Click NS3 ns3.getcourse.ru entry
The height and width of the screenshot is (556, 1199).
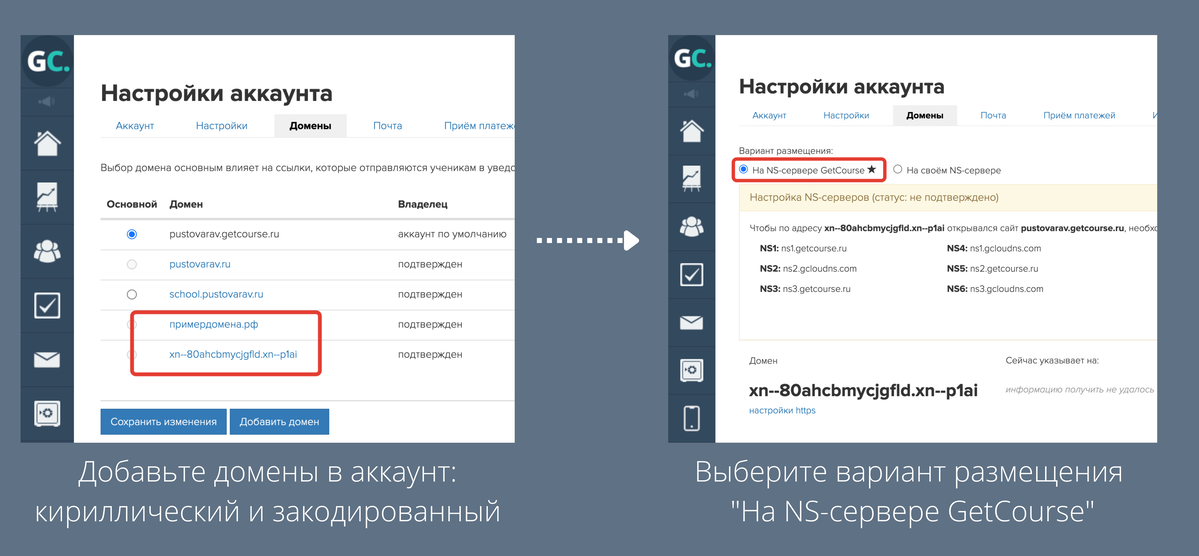click(804, 289)
